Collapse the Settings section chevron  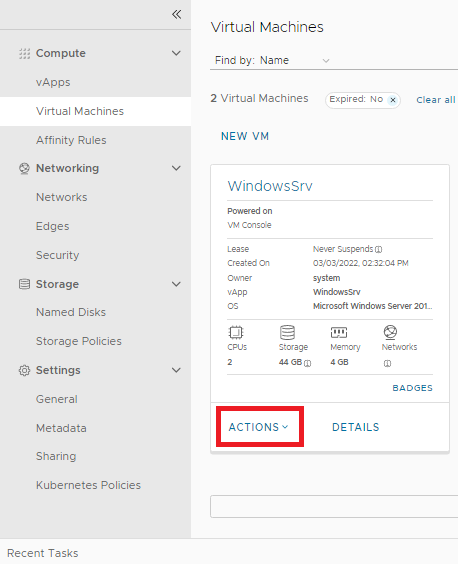[176, 370]
